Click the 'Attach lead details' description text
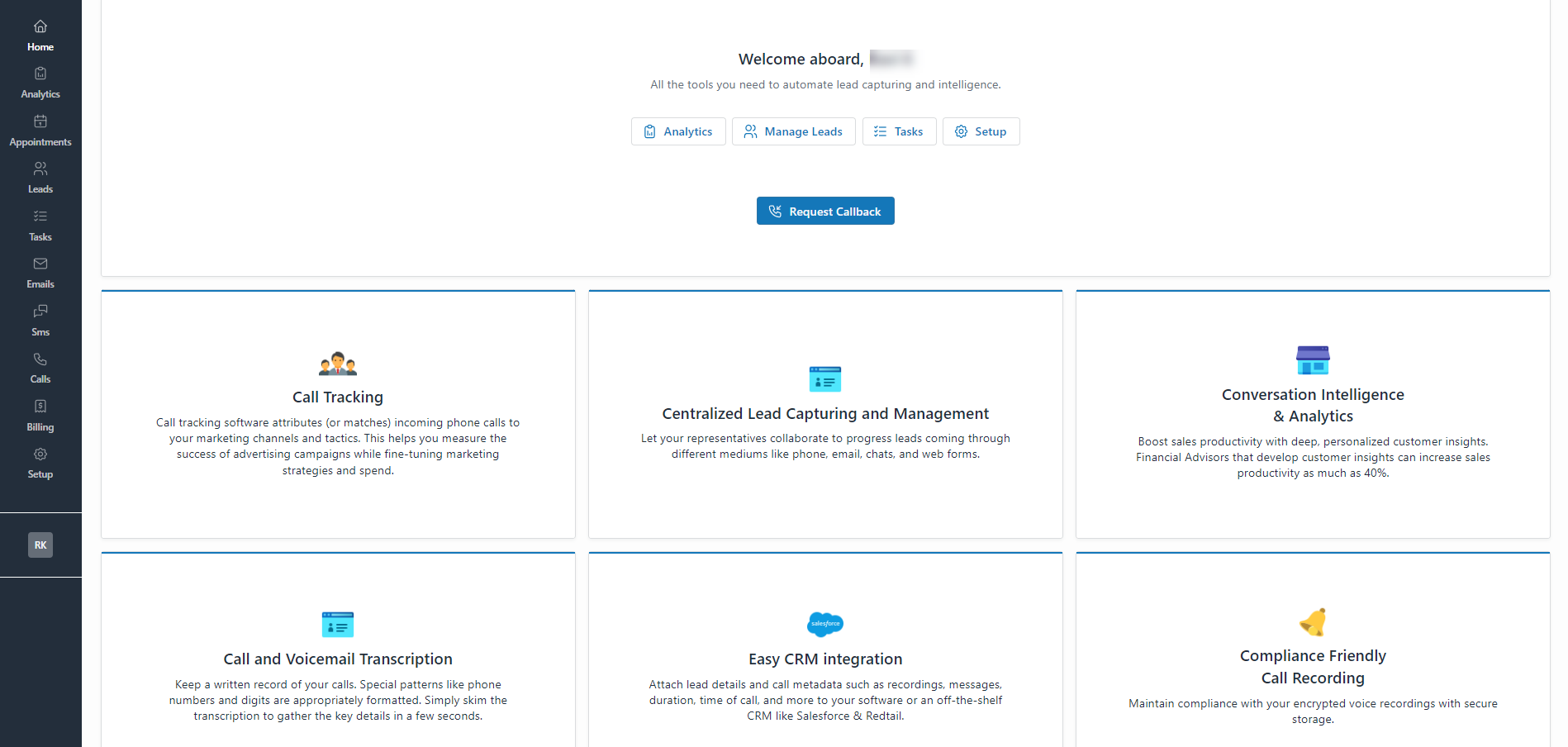 825,700
